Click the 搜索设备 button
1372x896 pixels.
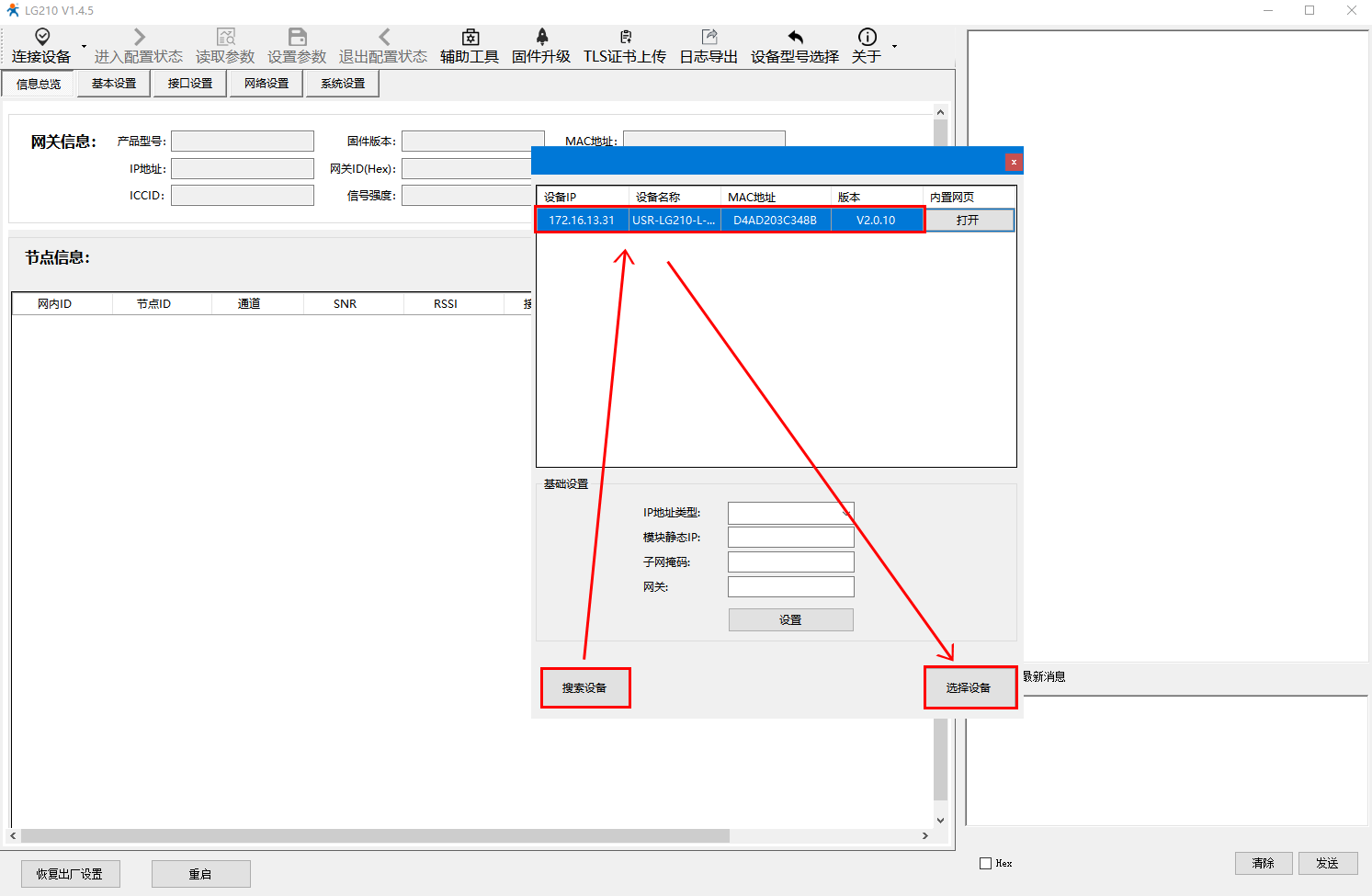click(584, 687)
